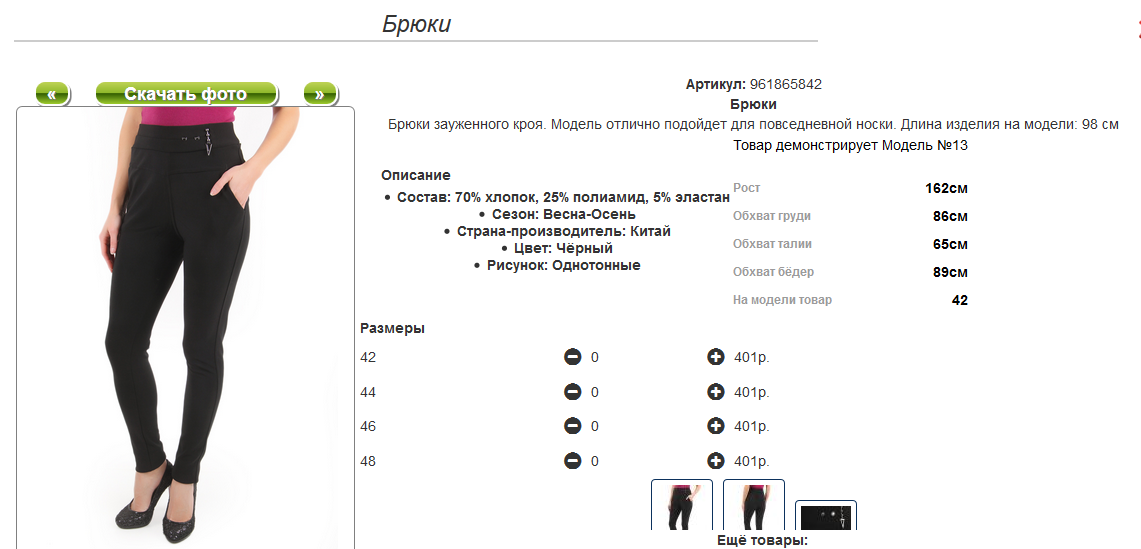1141x549 pixels.
Task: Click the Брюки heading title
Action: click(416, 24)
